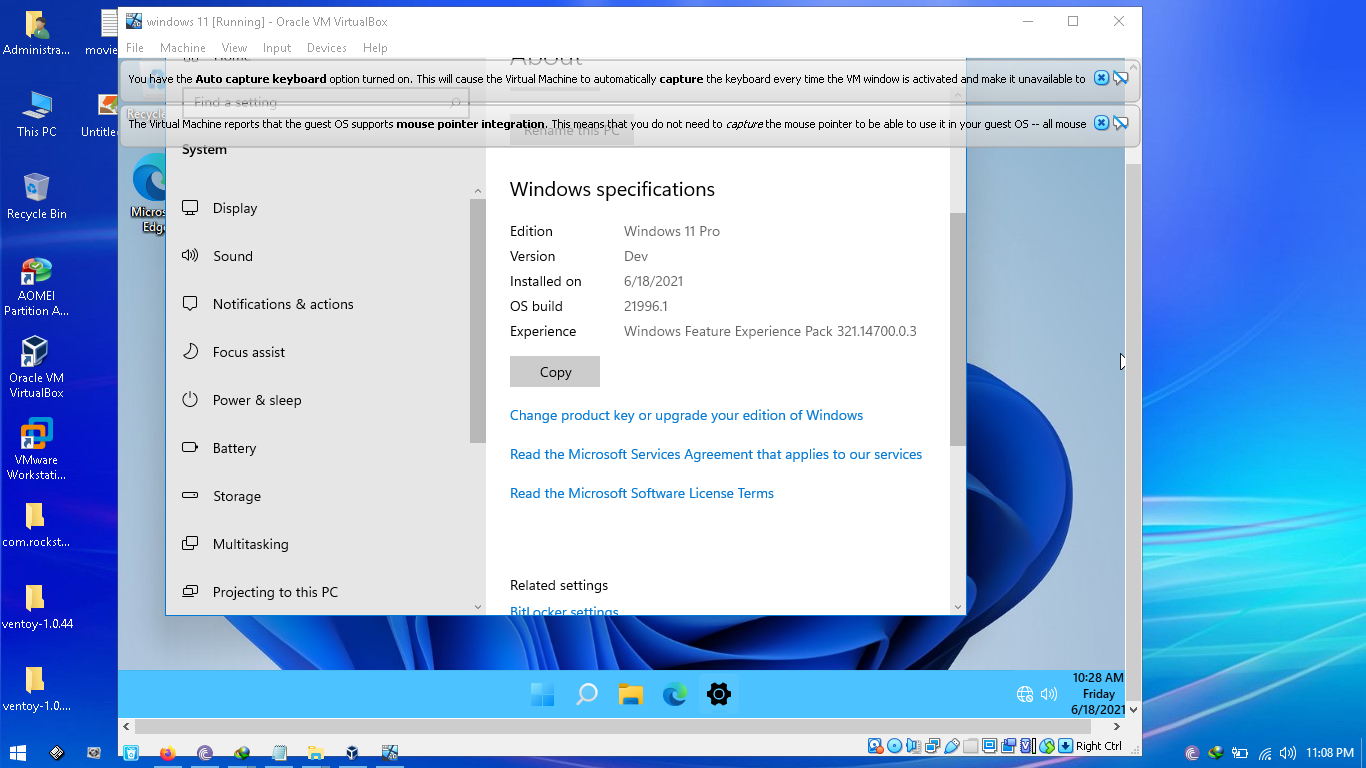
Task: Click the host tray battery icon
Action: coord(1240,753)
